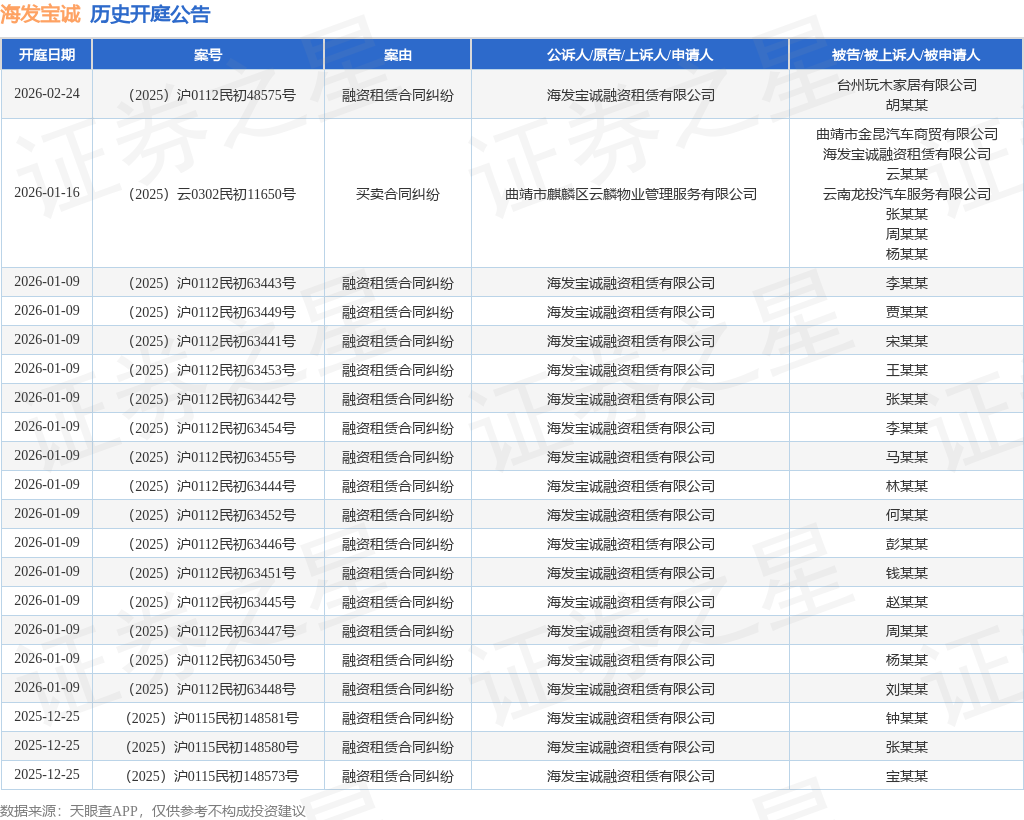Screen dimensions: 1024x820
Task: Select the 案由 column header
Action: click(398, 55)
